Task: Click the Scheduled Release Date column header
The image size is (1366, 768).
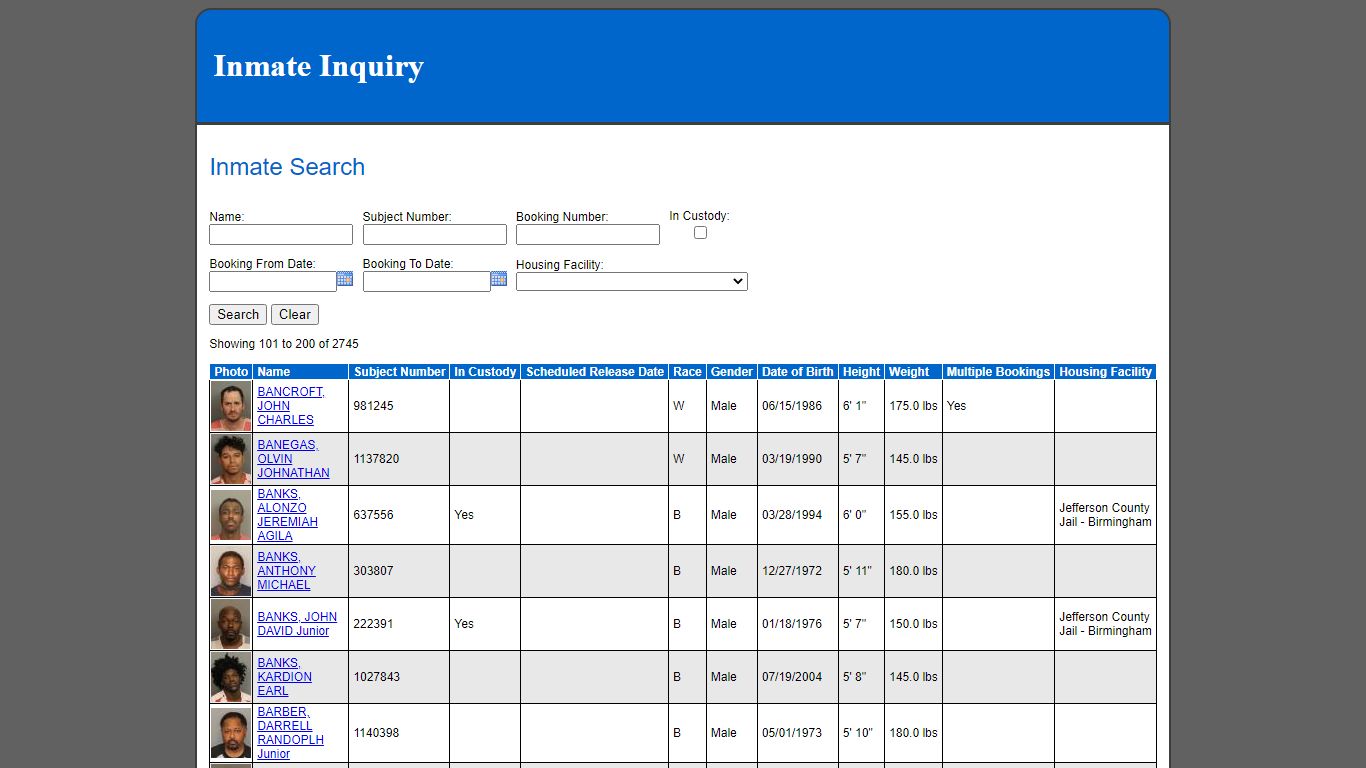Action: tap(595, 372)
